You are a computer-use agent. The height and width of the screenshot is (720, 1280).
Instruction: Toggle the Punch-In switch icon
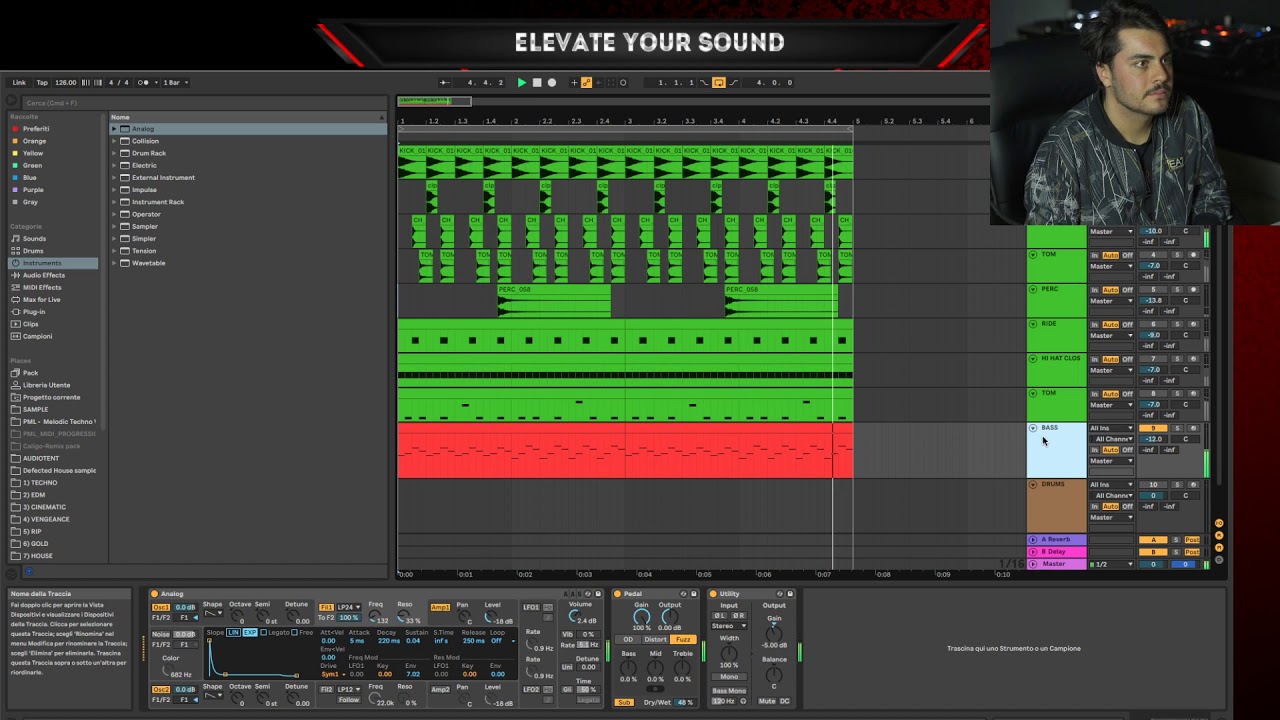pos(704,82)
